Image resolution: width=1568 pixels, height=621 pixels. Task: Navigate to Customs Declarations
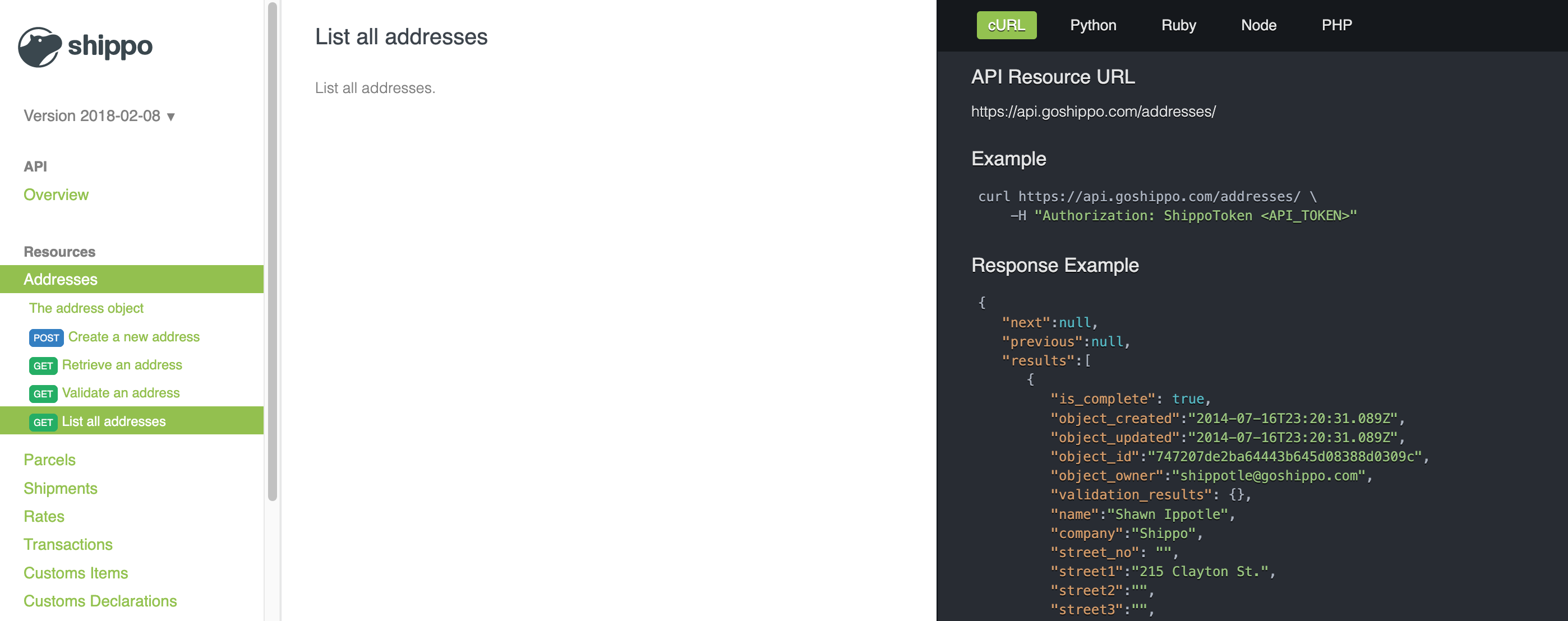coord(100,601)
